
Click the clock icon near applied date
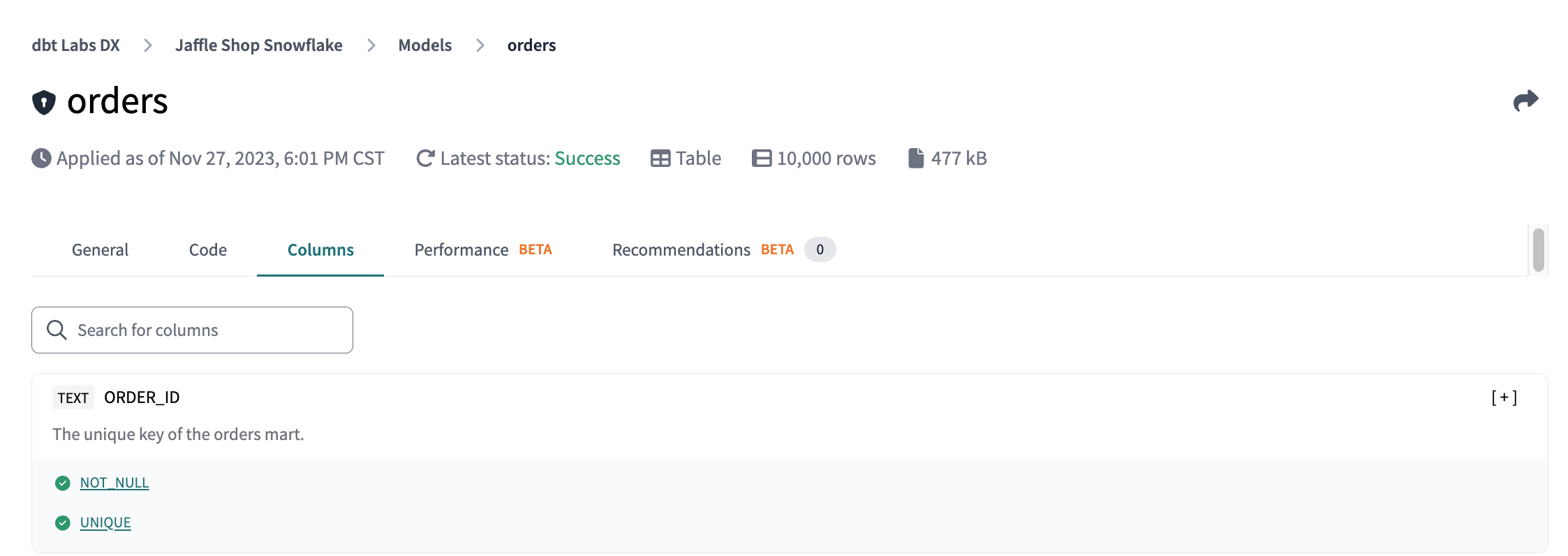(x=41, y=159)
